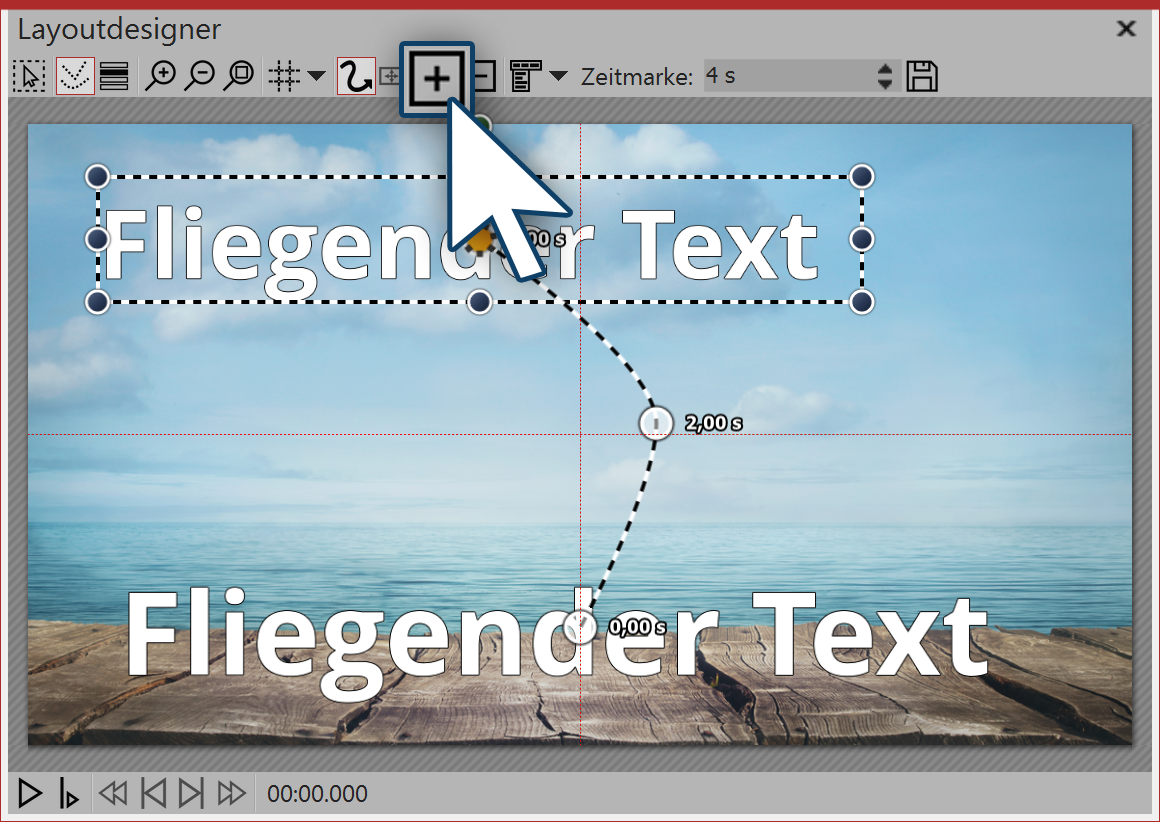
Task: Activate the fit-to-view zoom icon
Action: point(239,75)
